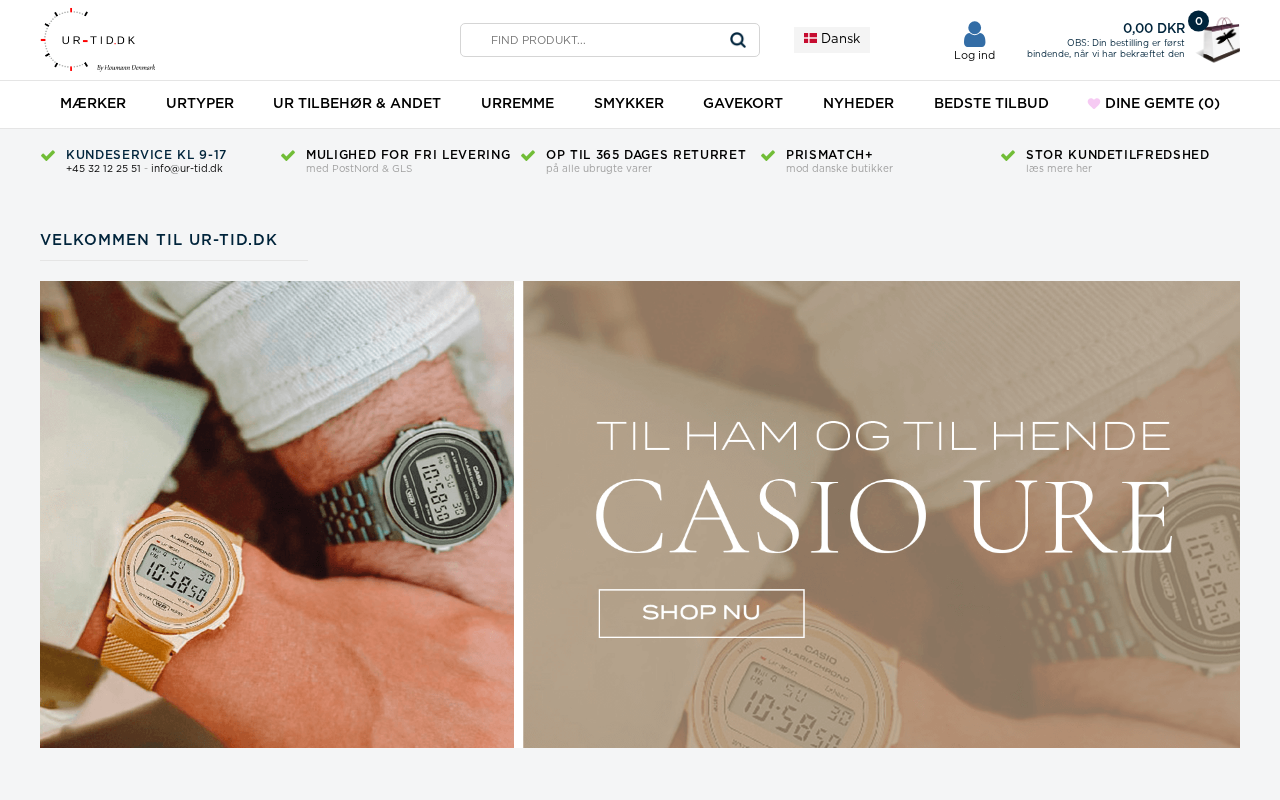Open the user Log ind icon
Image resolution: width=1280 pixels, height=800 pixels.
[x=974, y=34]
